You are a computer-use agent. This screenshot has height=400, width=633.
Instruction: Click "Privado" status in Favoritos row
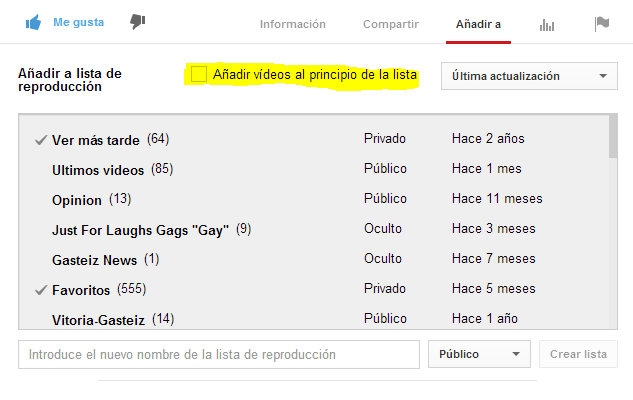pyautogui.click(x=385, y=288)
